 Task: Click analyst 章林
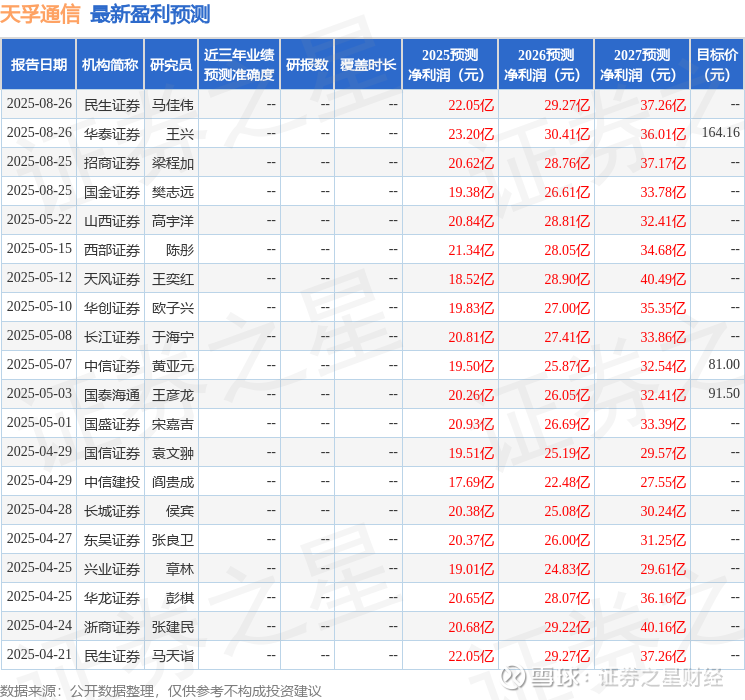click(180, 569)
